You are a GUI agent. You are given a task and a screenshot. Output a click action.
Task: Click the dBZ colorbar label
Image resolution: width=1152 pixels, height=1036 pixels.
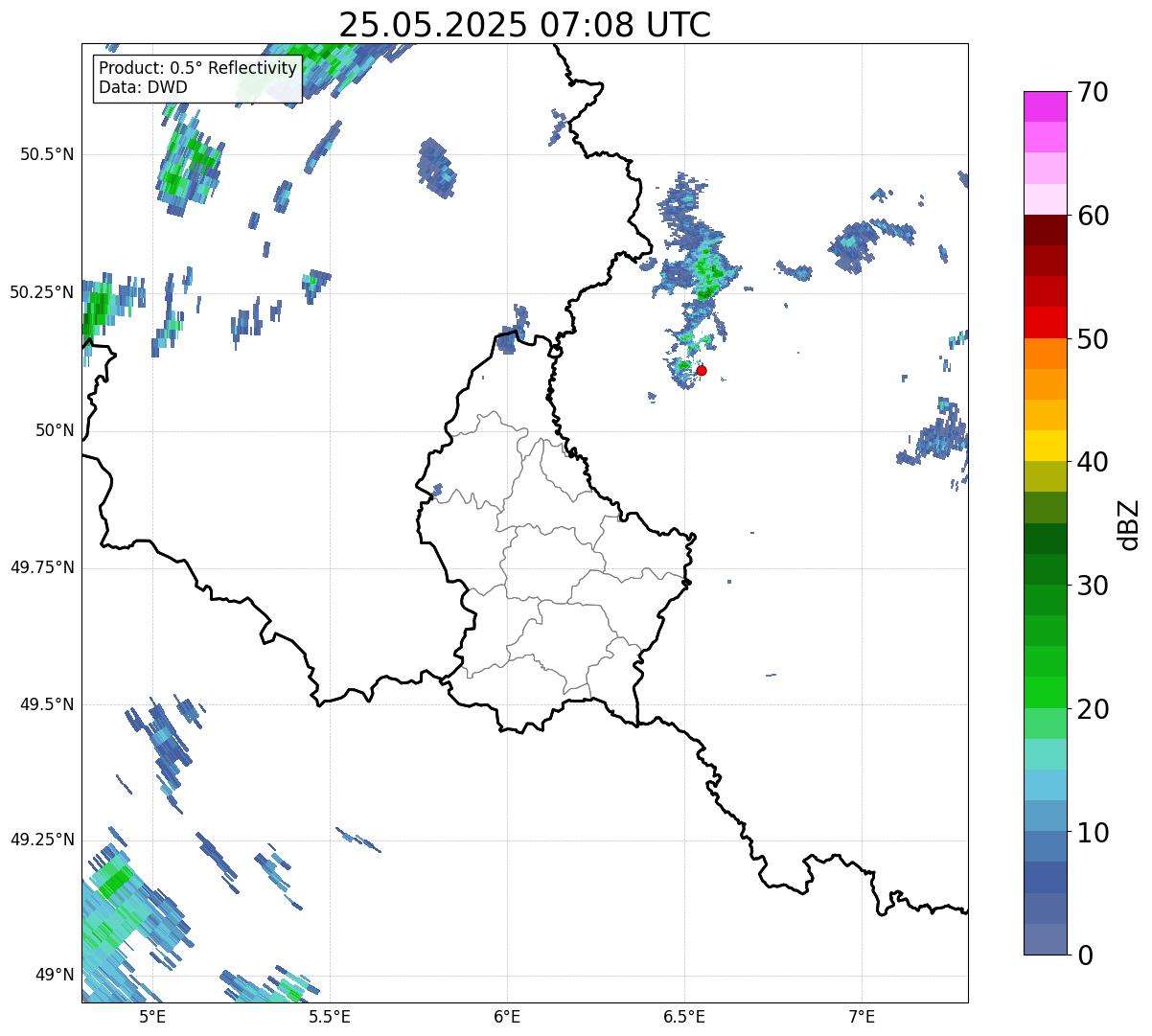pyautogui.click(x=1129, y=523)
